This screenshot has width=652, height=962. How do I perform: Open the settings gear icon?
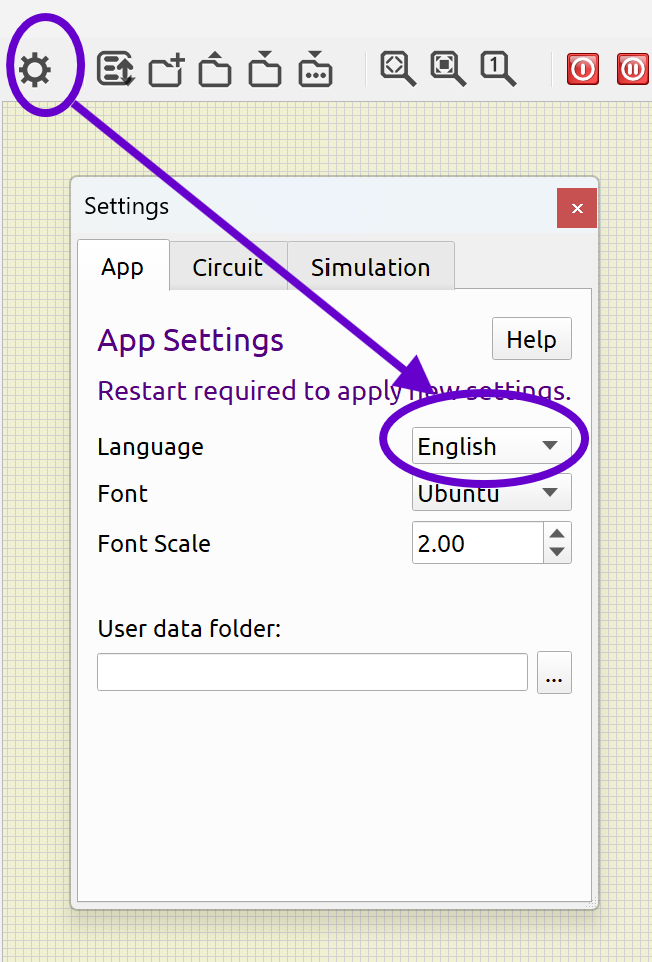pos(34,69)
